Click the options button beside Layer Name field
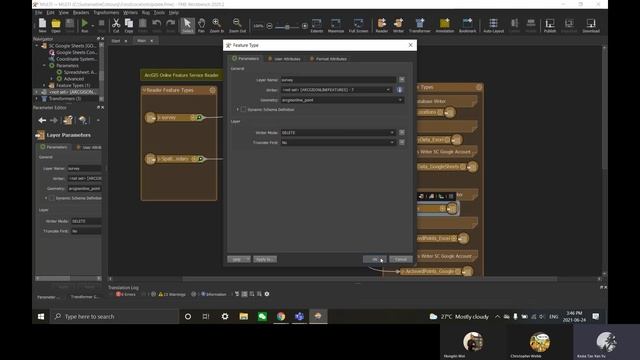The image size is (640, 360). click(x=402, y=80)
